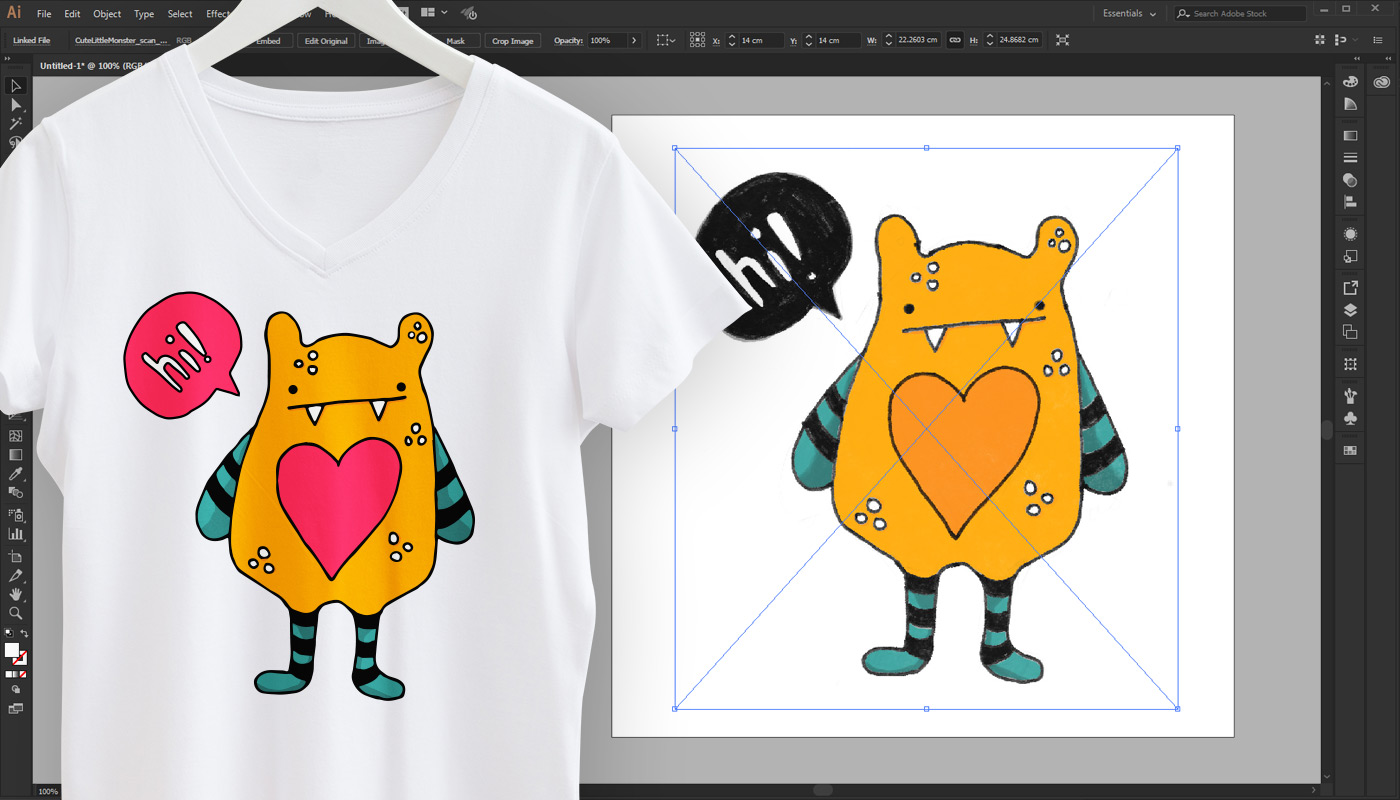Image resolution: width=1400 pixels, height=800 pixels.
Task: Select the Magic Wand tool
Action: (x=16, y=124)
